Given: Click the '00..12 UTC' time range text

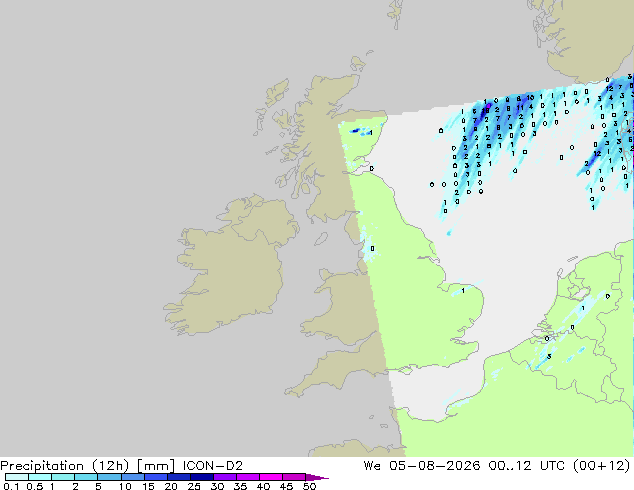Looking at the screenshot, I should point(526,466).
